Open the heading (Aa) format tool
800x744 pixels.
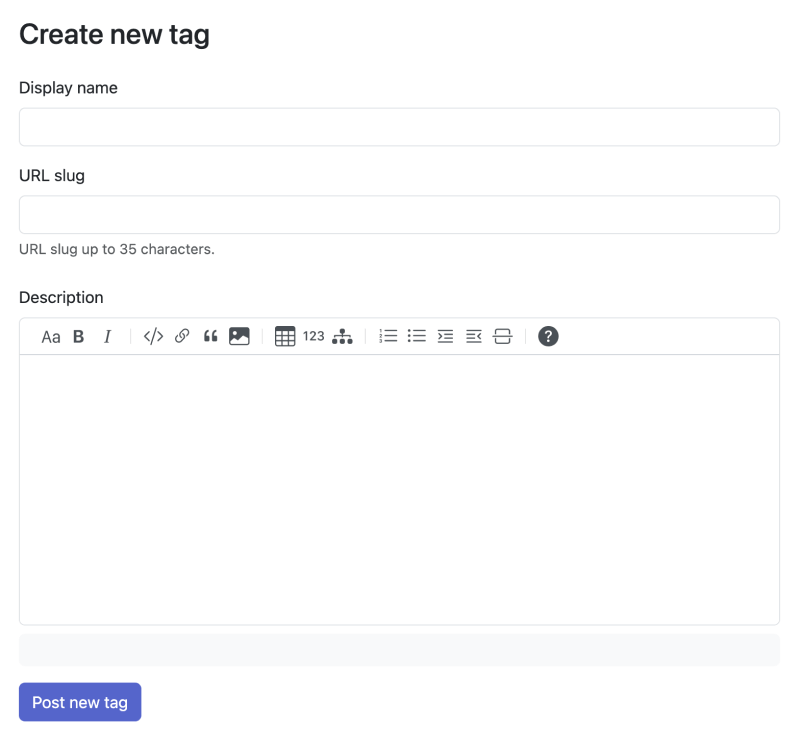[x=51, y=337]
